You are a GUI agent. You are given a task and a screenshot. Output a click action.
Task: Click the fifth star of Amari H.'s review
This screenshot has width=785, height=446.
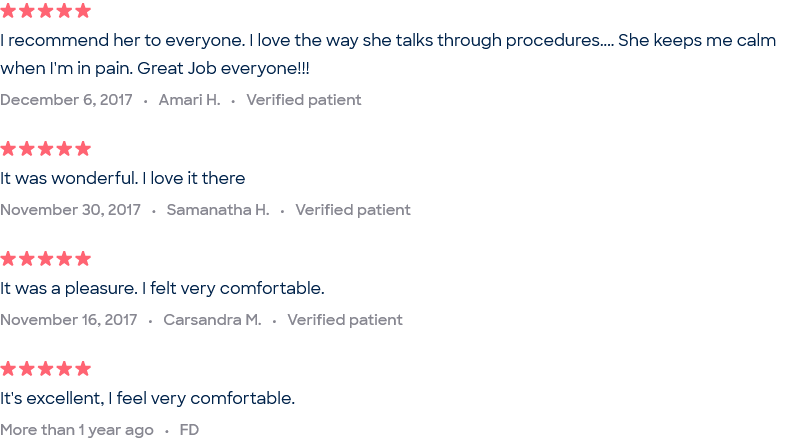[83, 11]
